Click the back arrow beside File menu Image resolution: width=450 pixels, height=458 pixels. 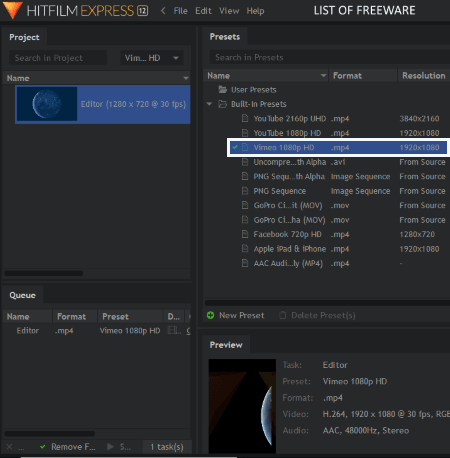[163, 11]
